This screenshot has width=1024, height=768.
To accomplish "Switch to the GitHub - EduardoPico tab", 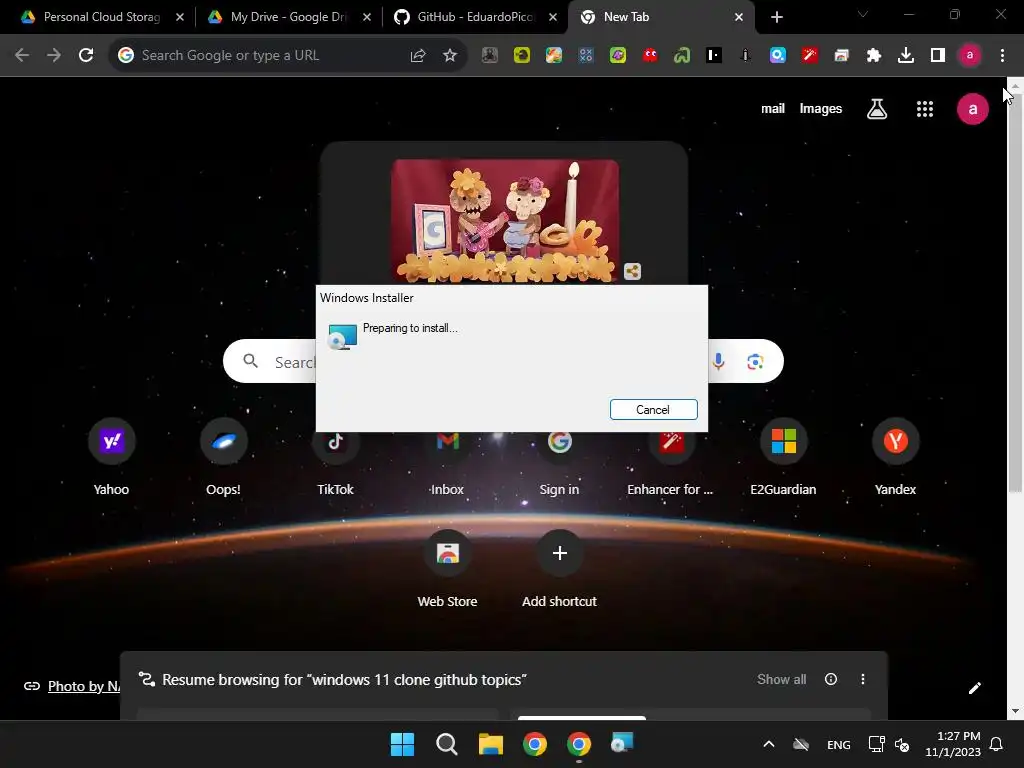I will [x=475, y=17].
